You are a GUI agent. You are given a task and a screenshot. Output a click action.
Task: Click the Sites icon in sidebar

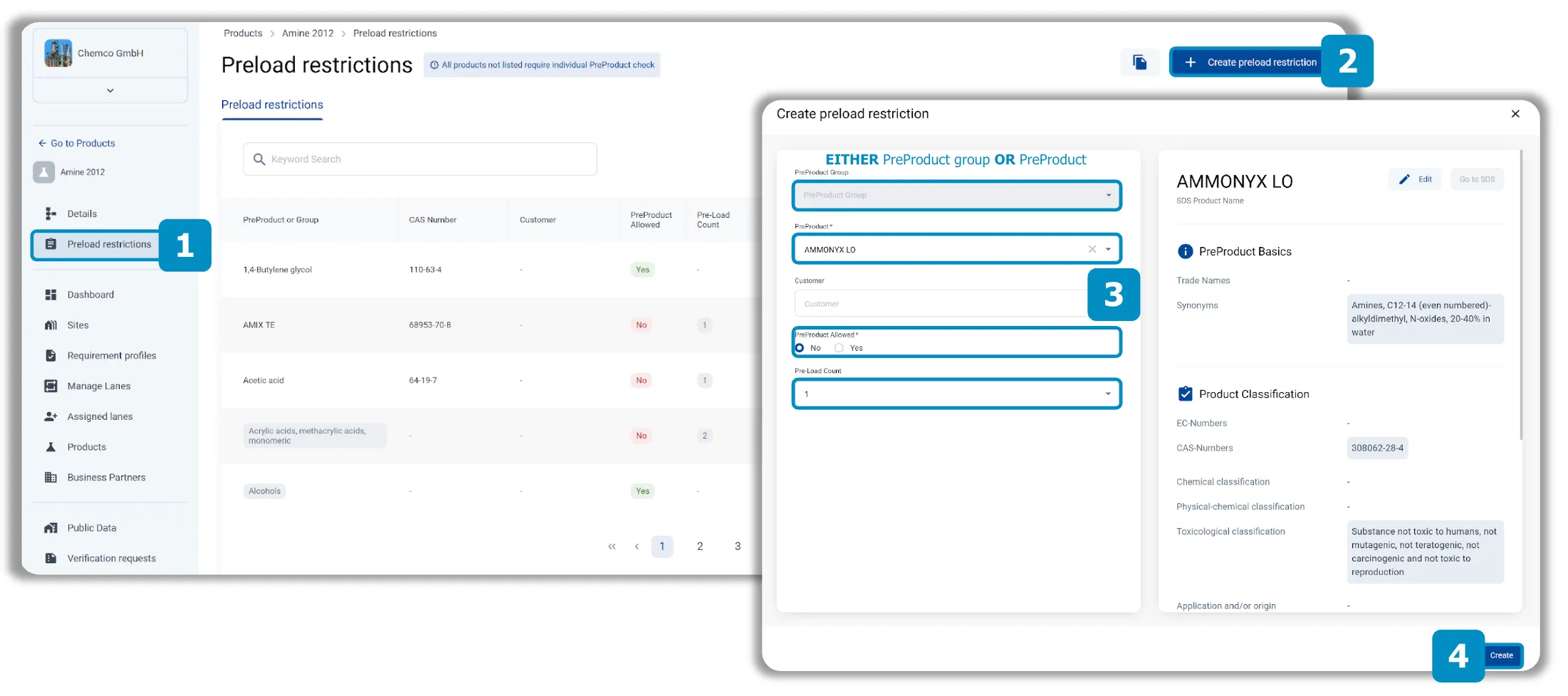51,325
